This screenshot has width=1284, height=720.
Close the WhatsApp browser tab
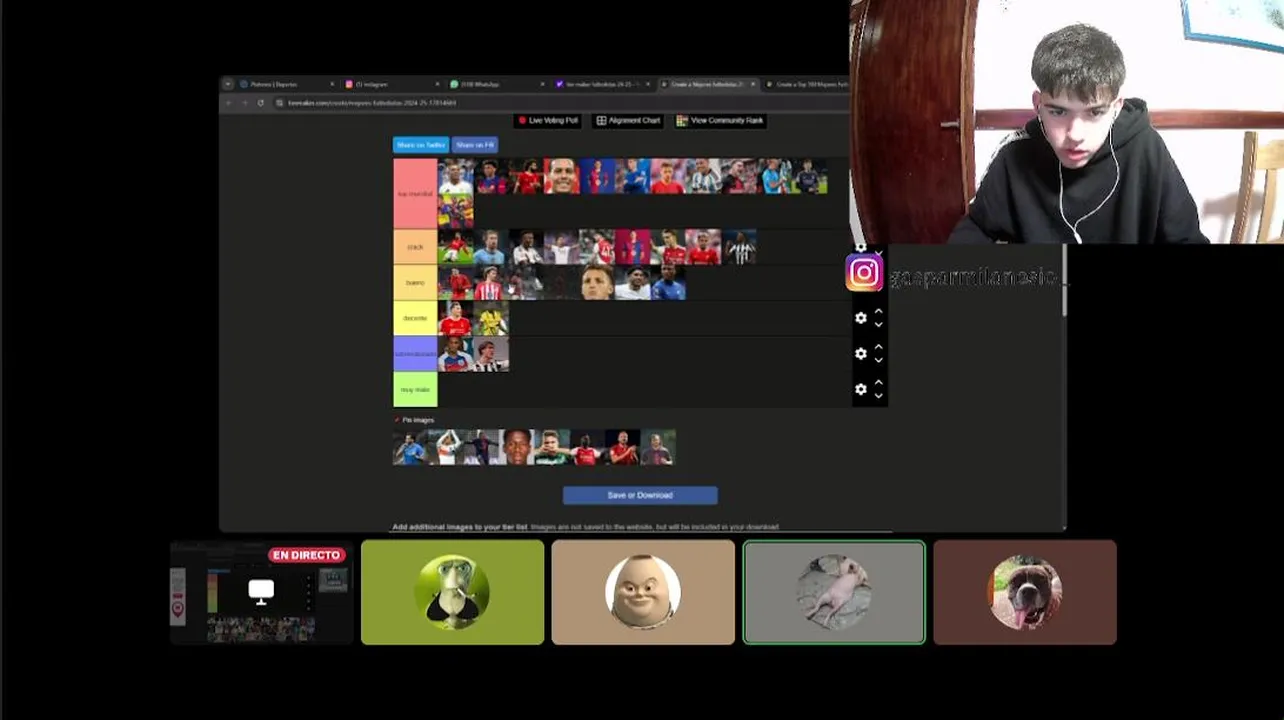pos(542,84)
